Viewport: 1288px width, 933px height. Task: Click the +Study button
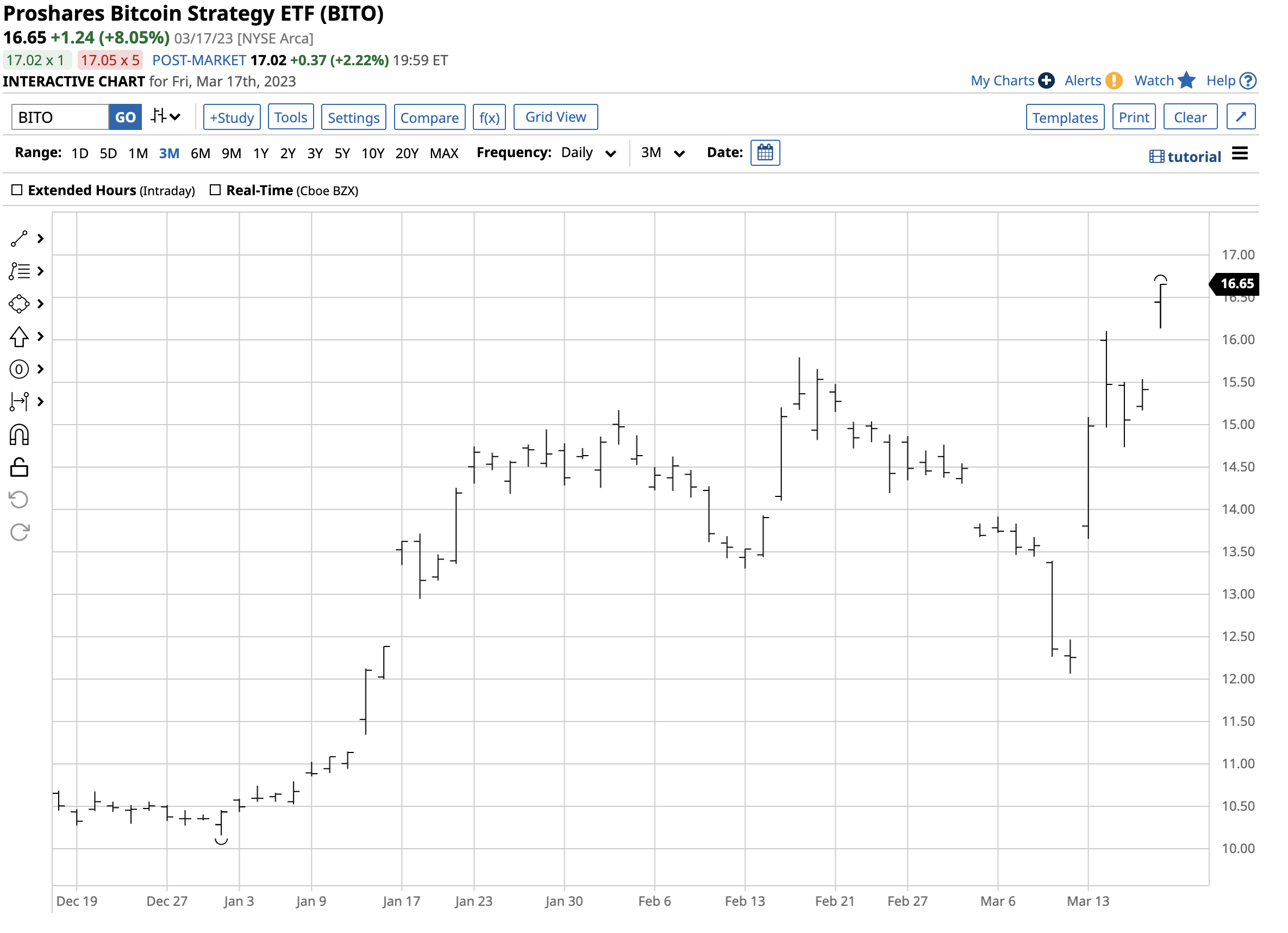(232, 117)
